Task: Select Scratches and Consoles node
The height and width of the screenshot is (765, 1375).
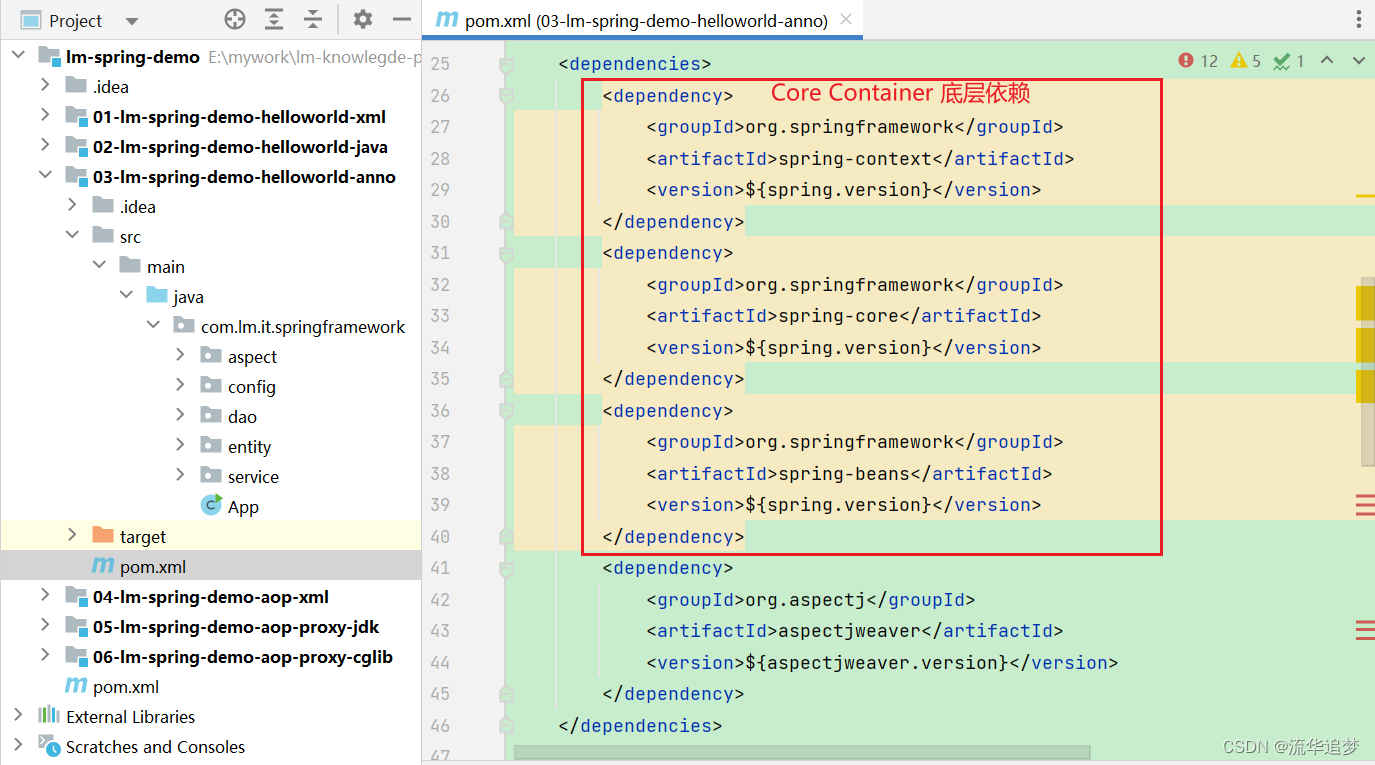Action: [155, 747]
